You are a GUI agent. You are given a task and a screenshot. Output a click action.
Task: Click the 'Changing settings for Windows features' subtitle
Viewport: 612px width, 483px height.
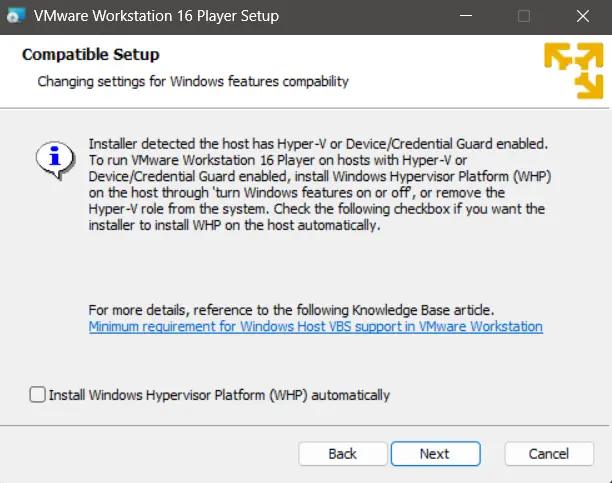click(x=193, y=81)
